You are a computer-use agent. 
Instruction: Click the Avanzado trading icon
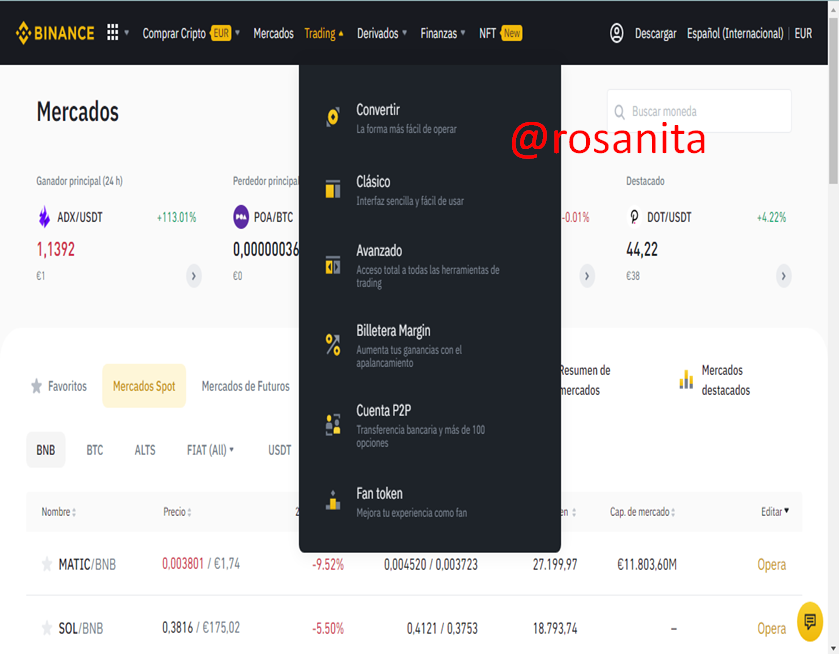(333, 265)
